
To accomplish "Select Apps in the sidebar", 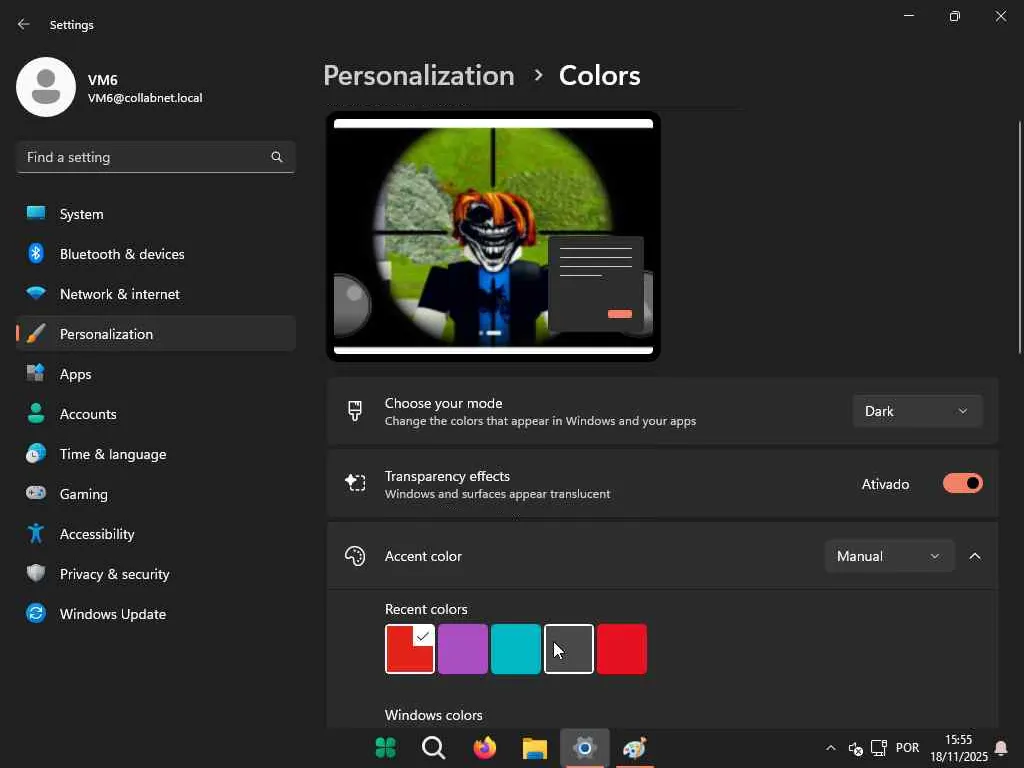I will [155, 374].
